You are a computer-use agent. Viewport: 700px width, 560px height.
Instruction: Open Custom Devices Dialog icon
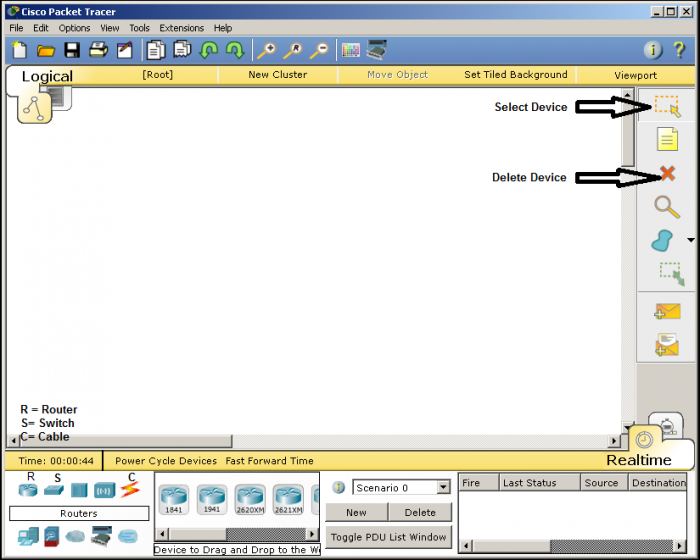[376, 50]
